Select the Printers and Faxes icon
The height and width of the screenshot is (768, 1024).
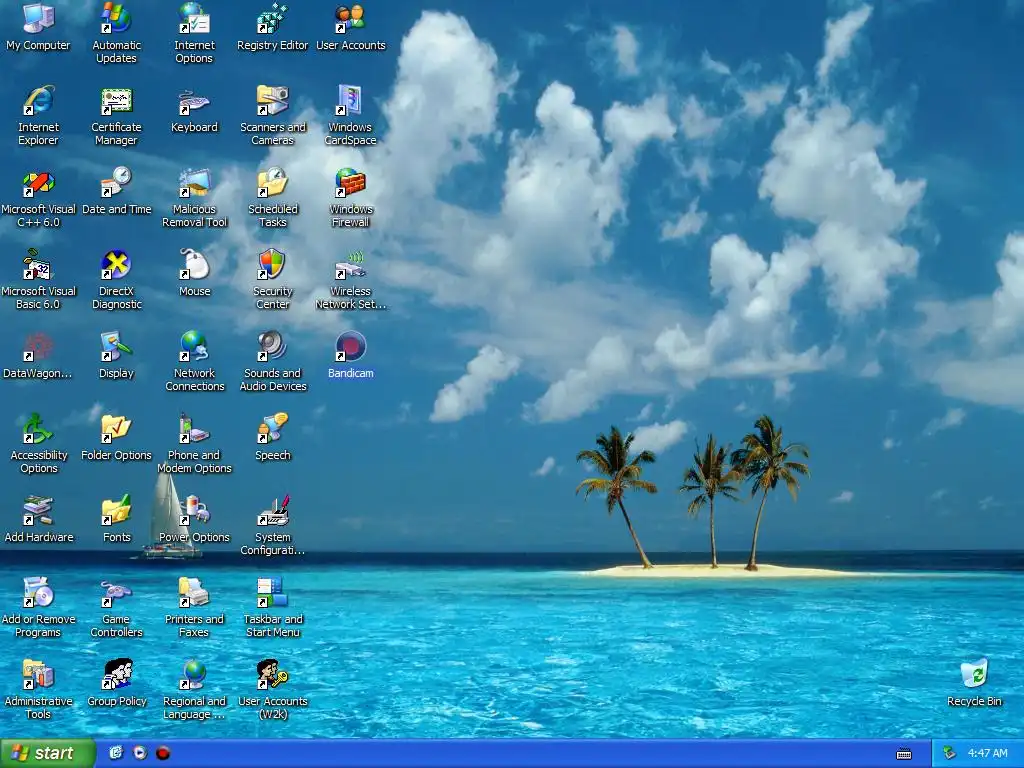point(194,592)
